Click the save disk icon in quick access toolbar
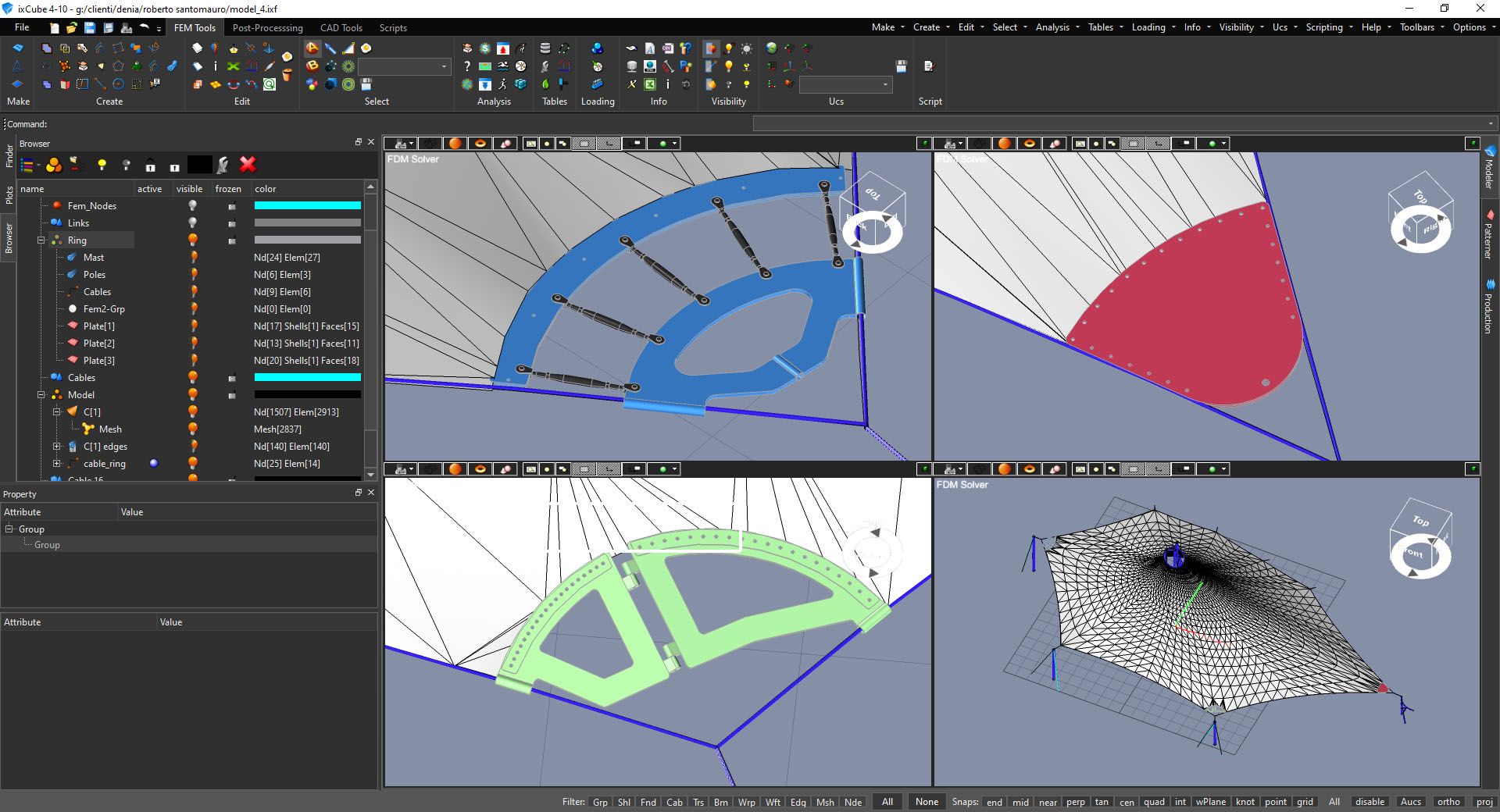Screen dimensions: 1500x812 click(90, 27)
